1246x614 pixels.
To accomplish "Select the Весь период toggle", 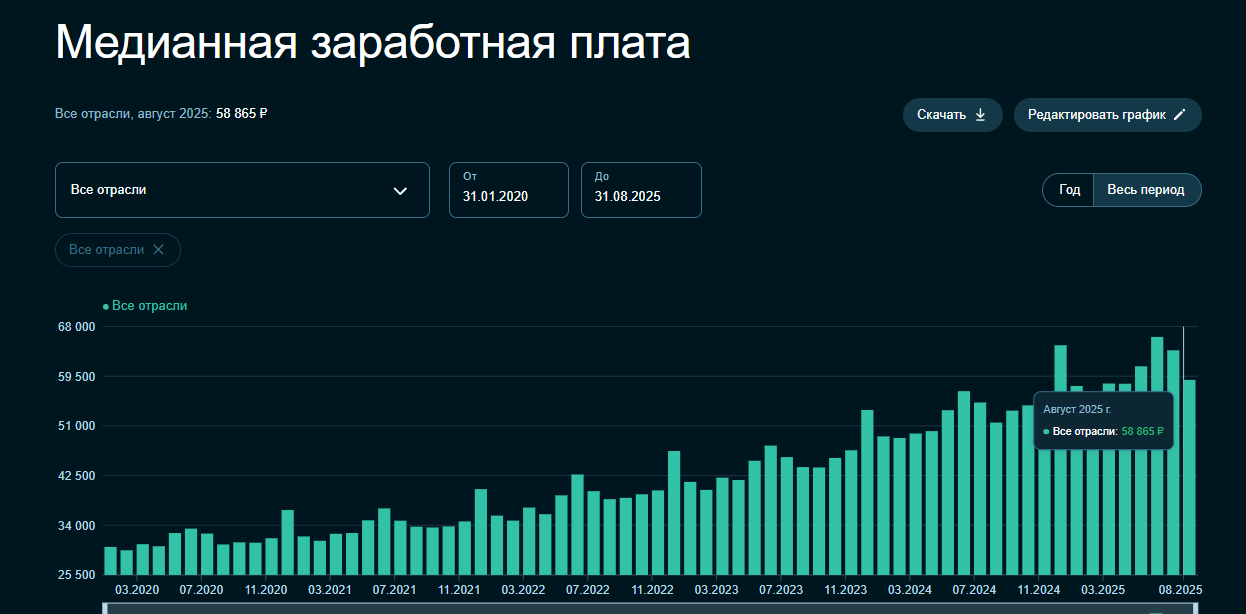I will click(1146, 190).
